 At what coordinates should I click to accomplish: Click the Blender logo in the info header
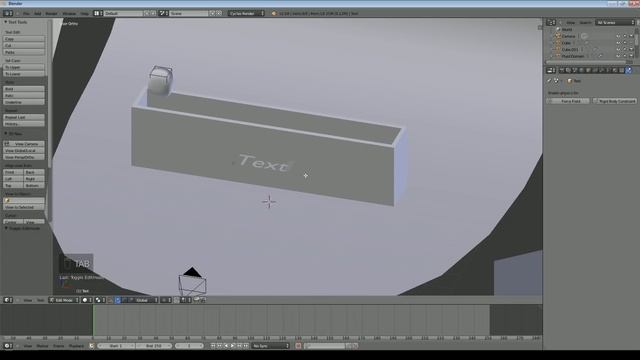[x=274, y=13]
